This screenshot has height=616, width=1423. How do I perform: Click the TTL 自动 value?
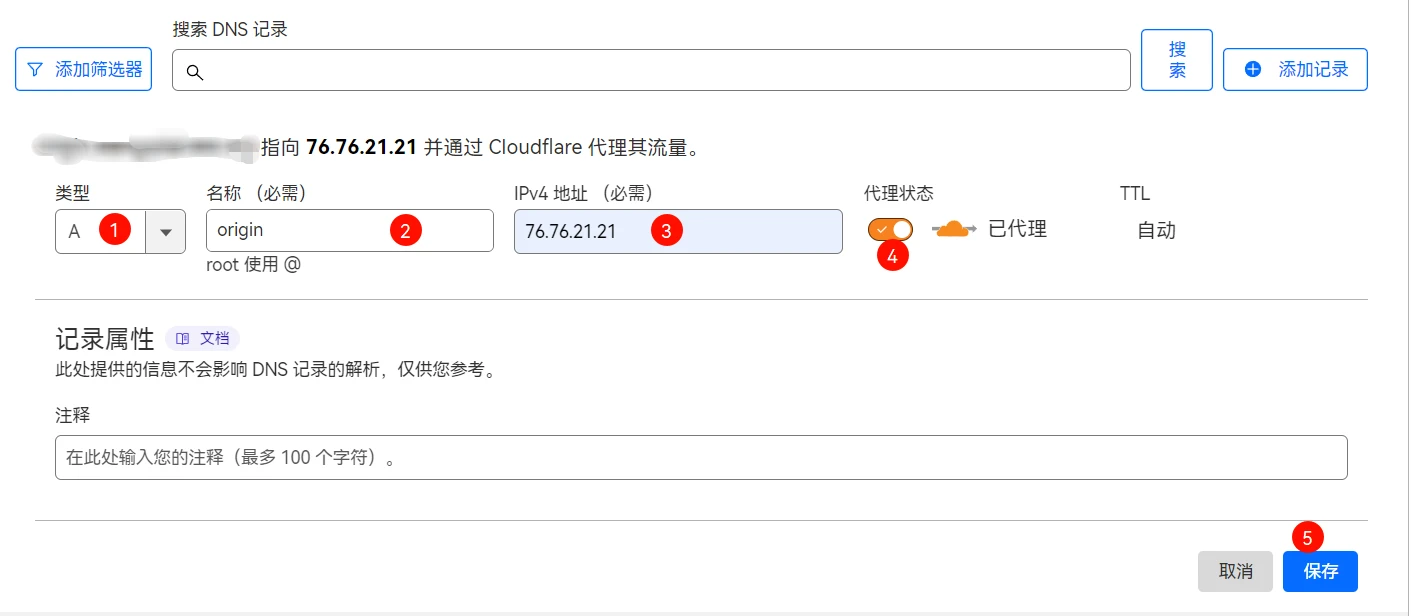[1156, 230]
